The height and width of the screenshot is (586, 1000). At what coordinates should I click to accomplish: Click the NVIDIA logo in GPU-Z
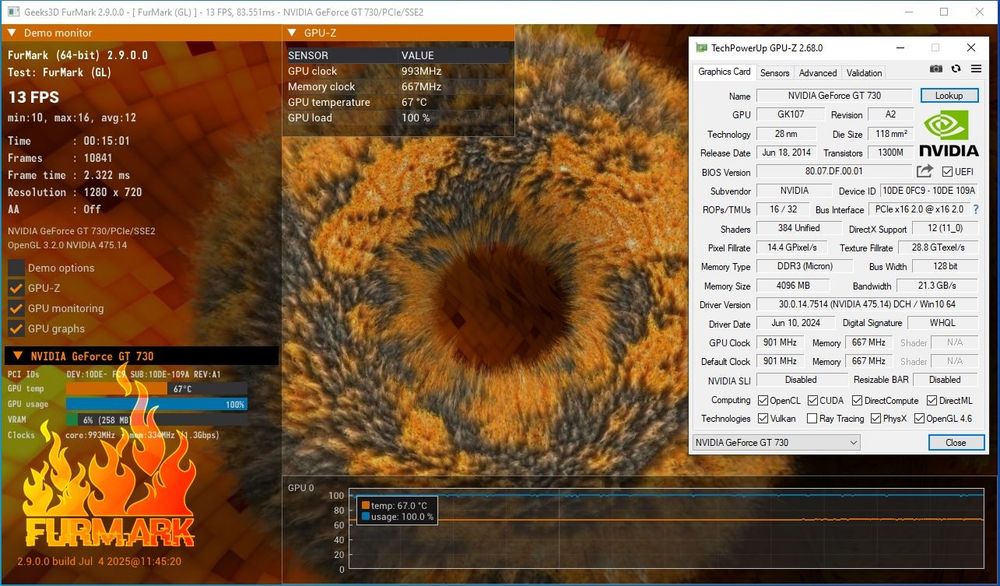coord(948,133)
